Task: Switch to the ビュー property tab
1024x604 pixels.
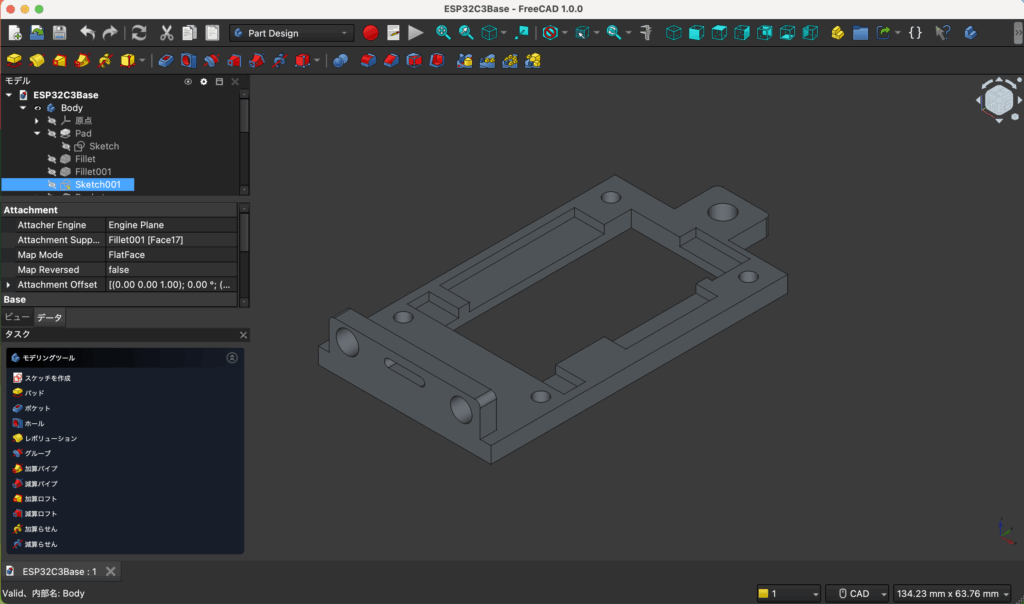Action: (x=17, y=317)
